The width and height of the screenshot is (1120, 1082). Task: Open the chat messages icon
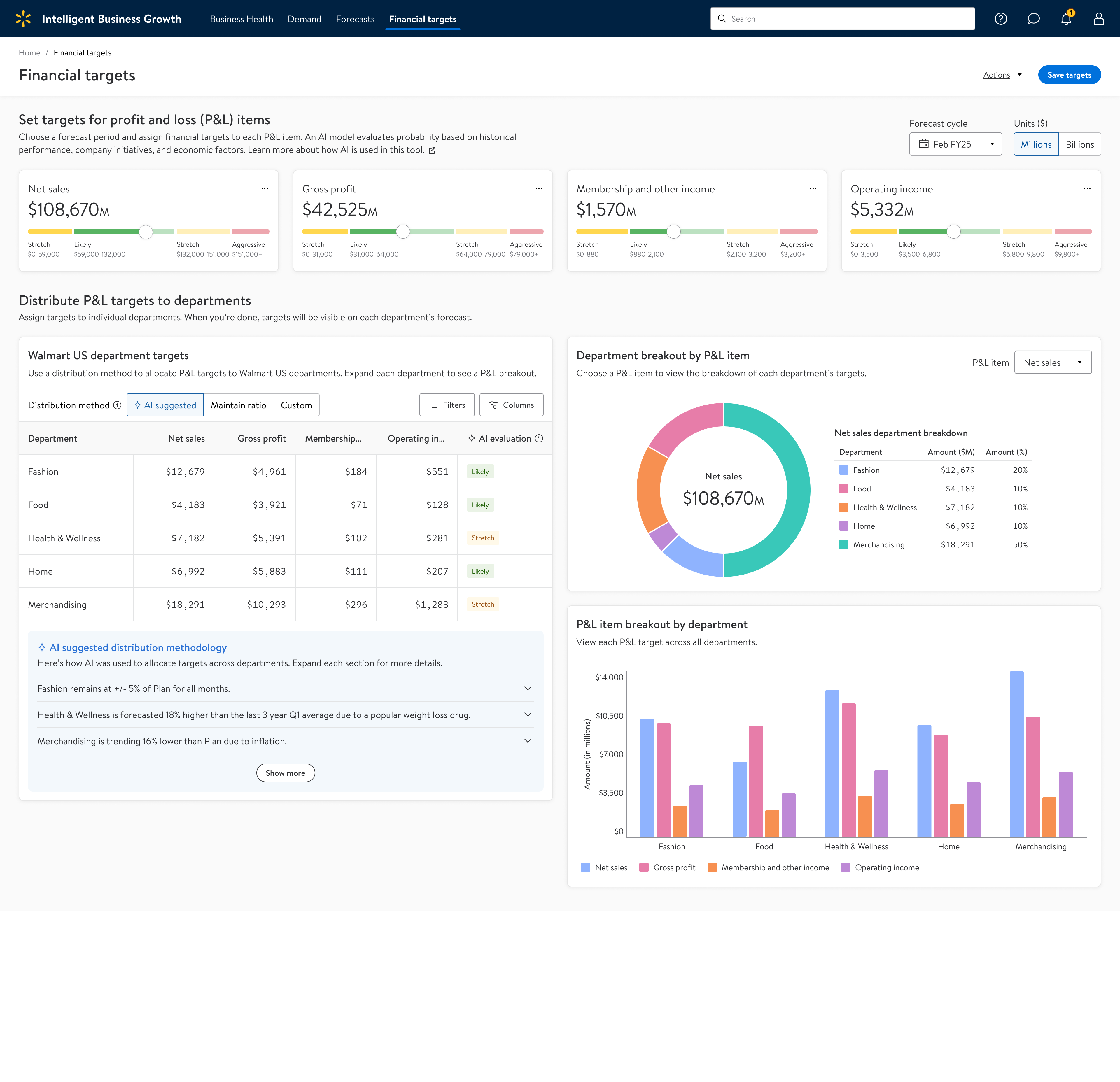[x=1033, y=19]
